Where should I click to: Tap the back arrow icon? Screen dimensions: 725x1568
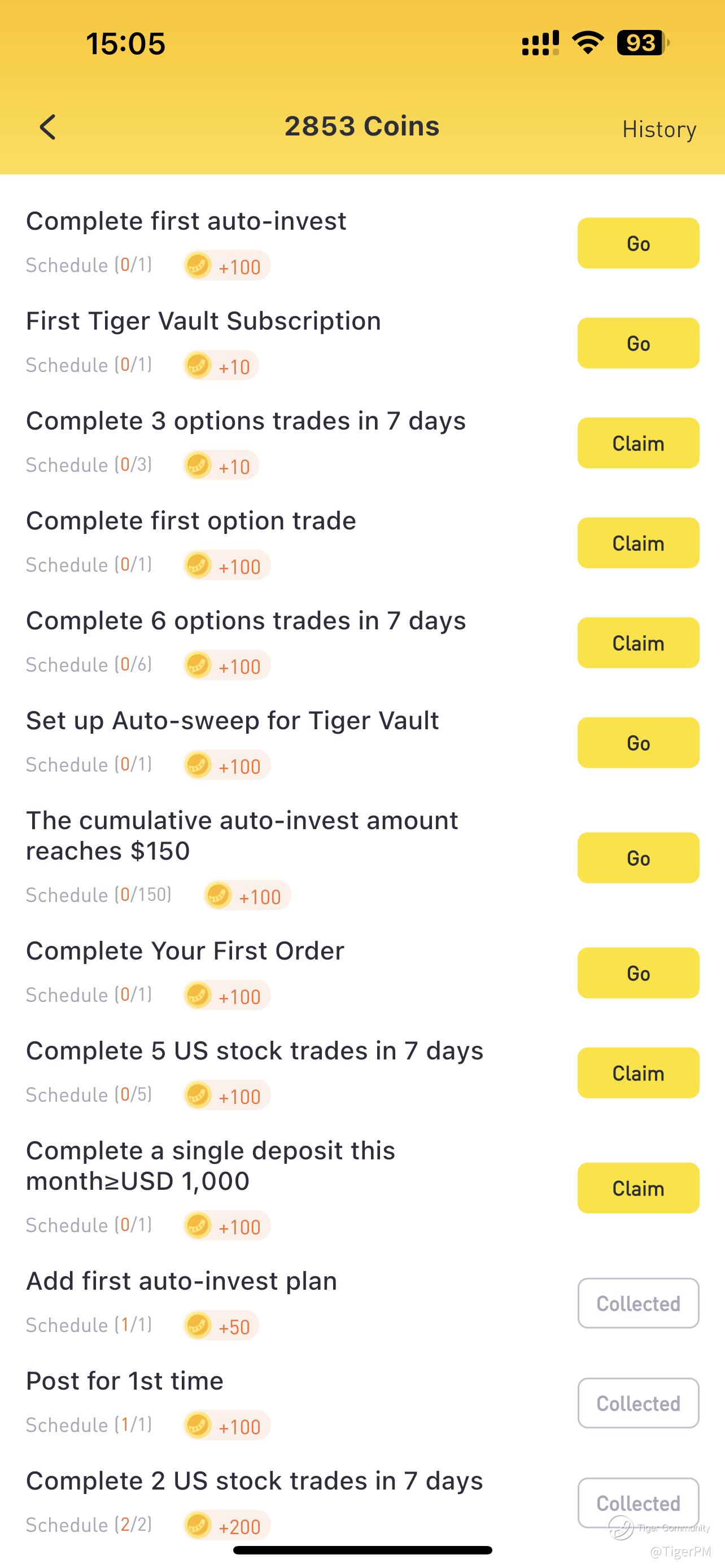(x=47, y=127)
